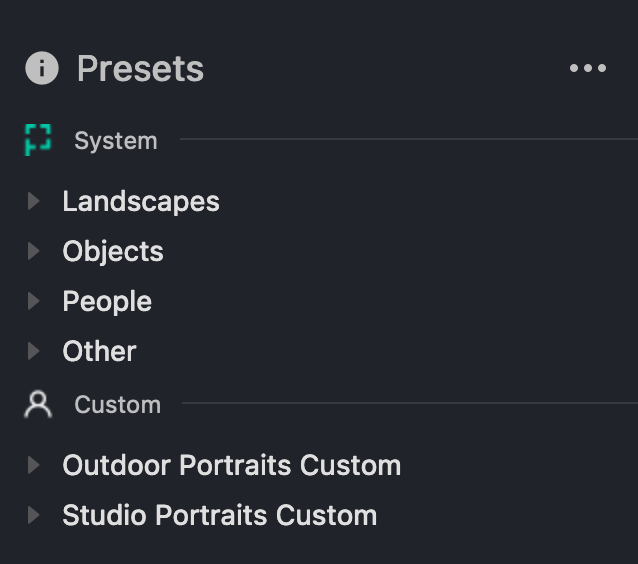Select the Other preset folder label
The image size is (638, 564).
point(99,351)
